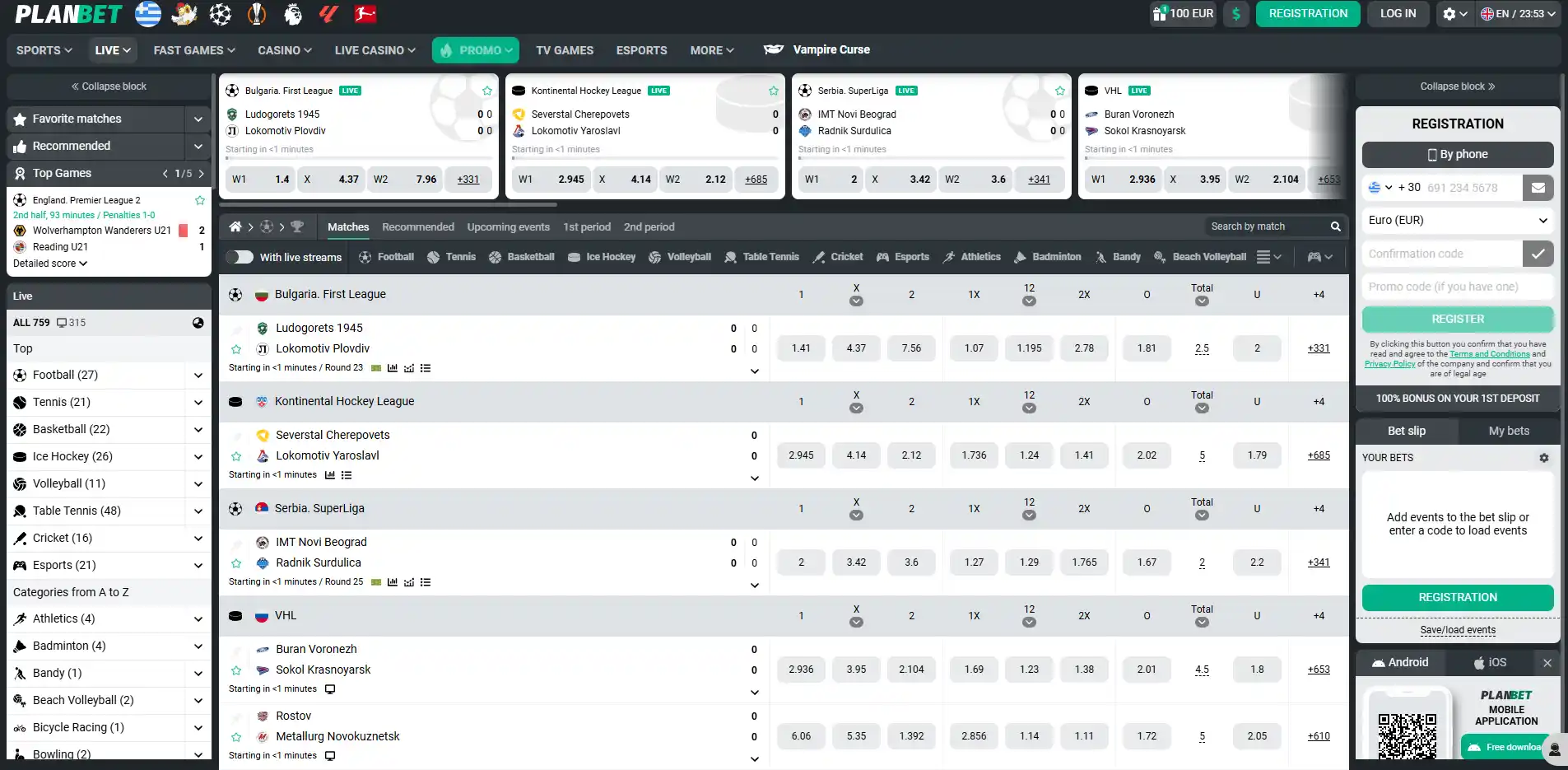Viewport: 1568px width, 770px height.
Task: Open statistics chart icon for Ludogorets match
Action: point(393,368)
